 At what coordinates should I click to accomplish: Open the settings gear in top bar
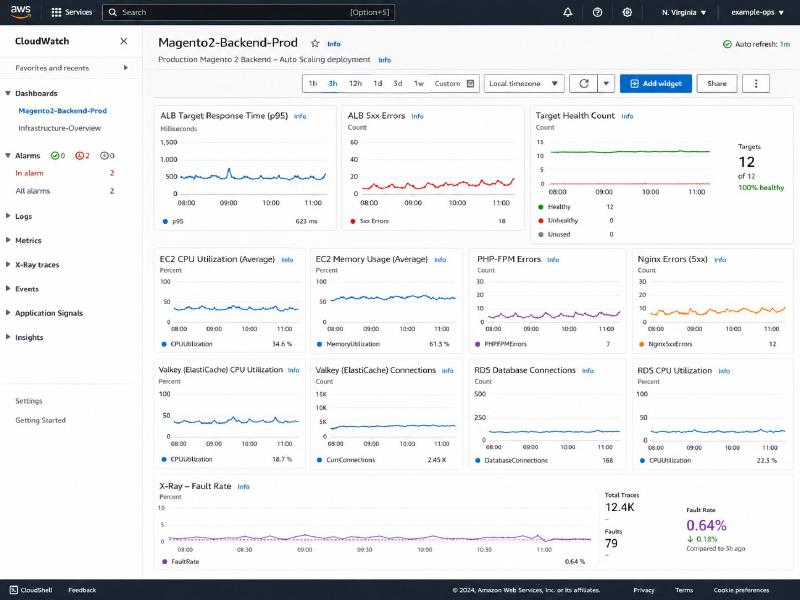point(627,12)
